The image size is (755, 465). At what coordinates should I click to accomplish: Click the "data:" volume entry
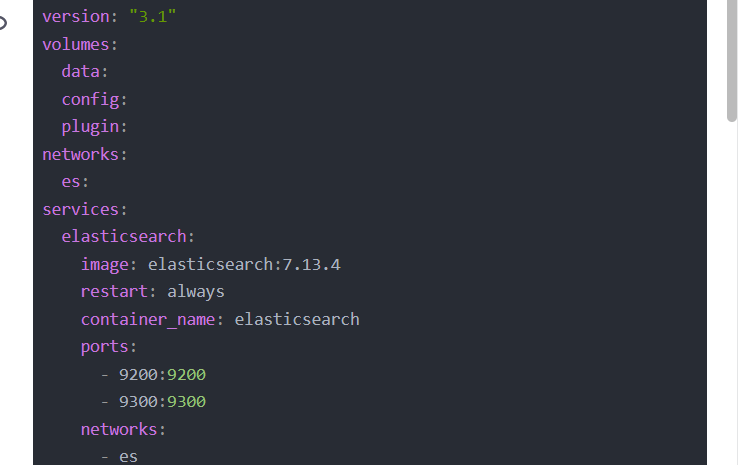coord(85,72)
